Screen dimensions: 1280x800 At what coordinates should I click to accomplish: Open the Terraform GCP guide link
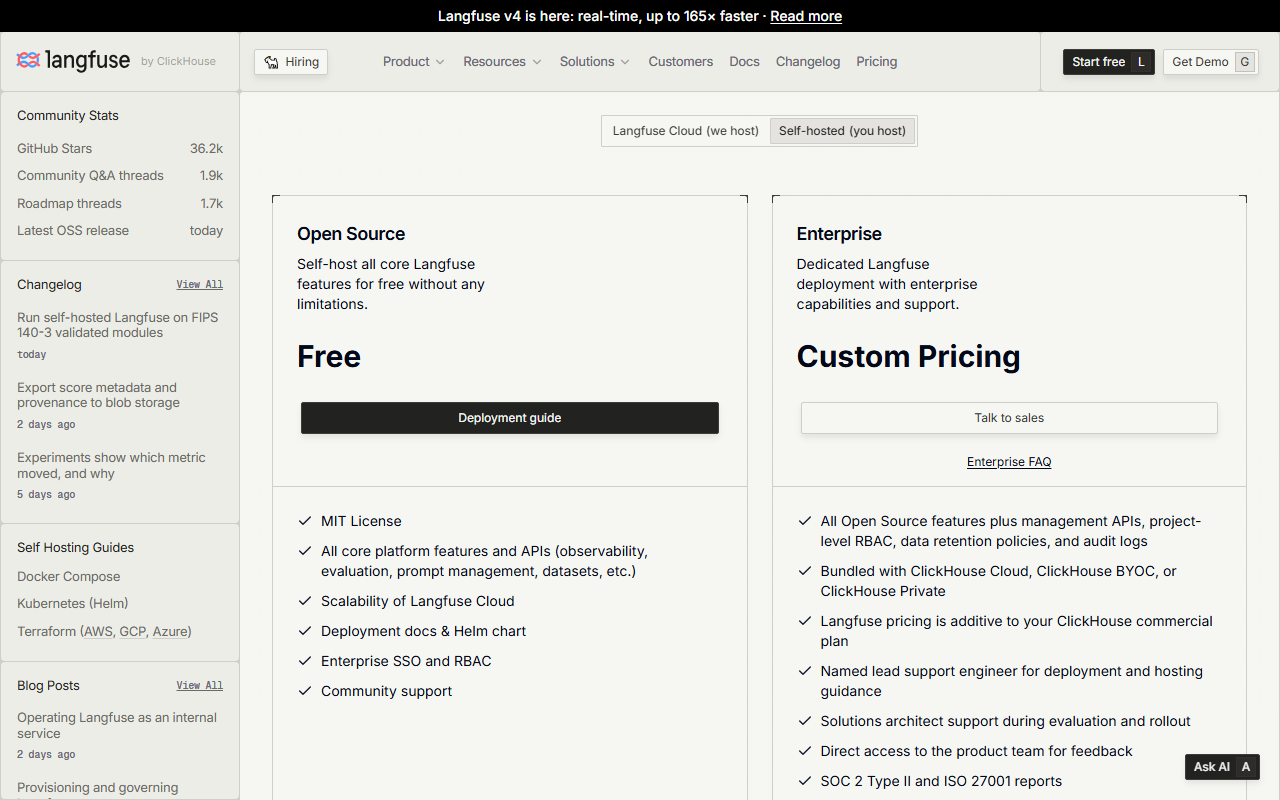pyautogui.click(x=133, y=632)
